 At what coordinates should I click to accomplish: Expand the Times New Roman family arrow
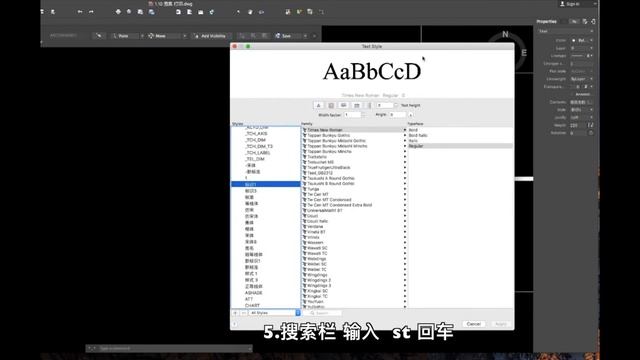[x=405, y=130]
